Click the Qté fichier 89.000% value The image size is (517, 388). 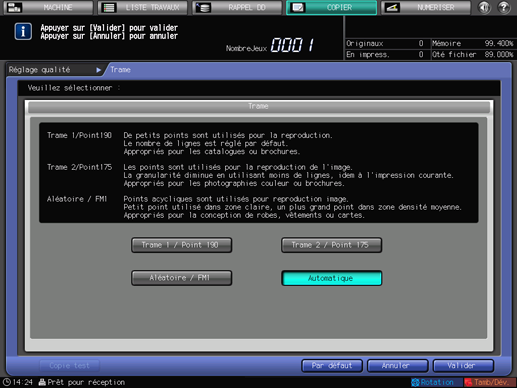pyautogui.click(x=499, y=54)
